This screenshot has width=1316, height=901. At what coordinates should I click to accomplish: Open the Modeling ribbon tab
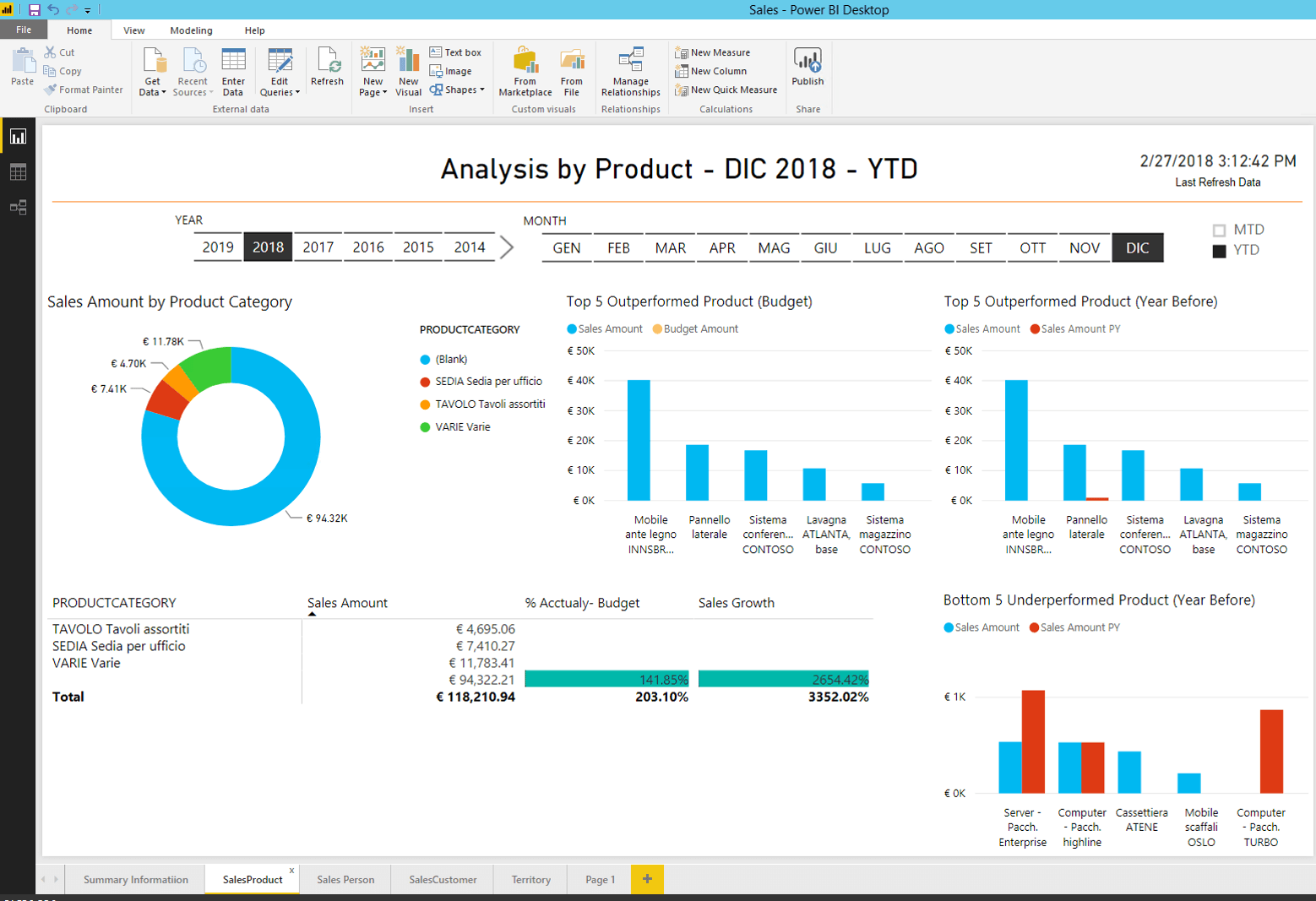click(191, 30)
